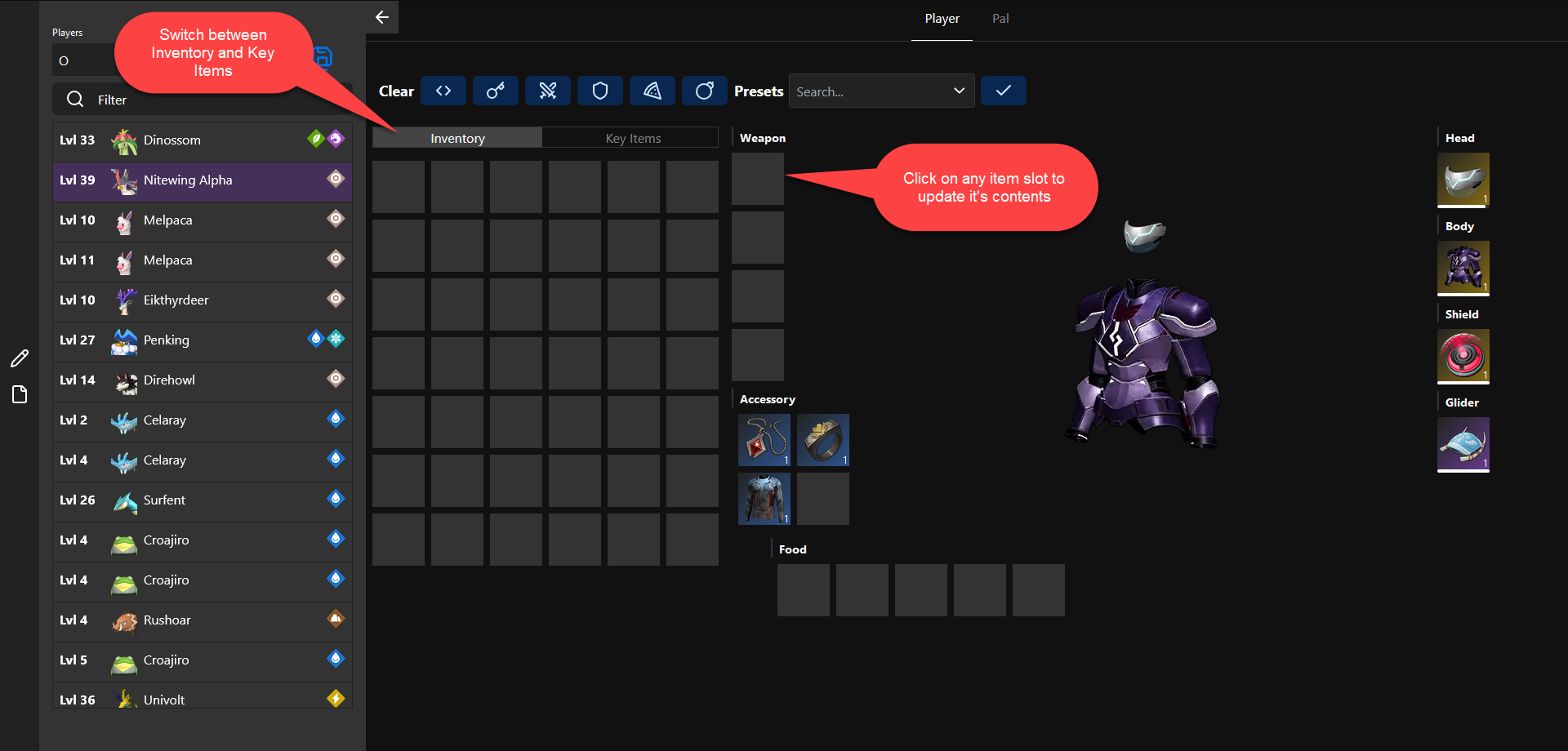
Task: Select the Lvl 5 Croajiro row
Action: click(x=203, y=660)
